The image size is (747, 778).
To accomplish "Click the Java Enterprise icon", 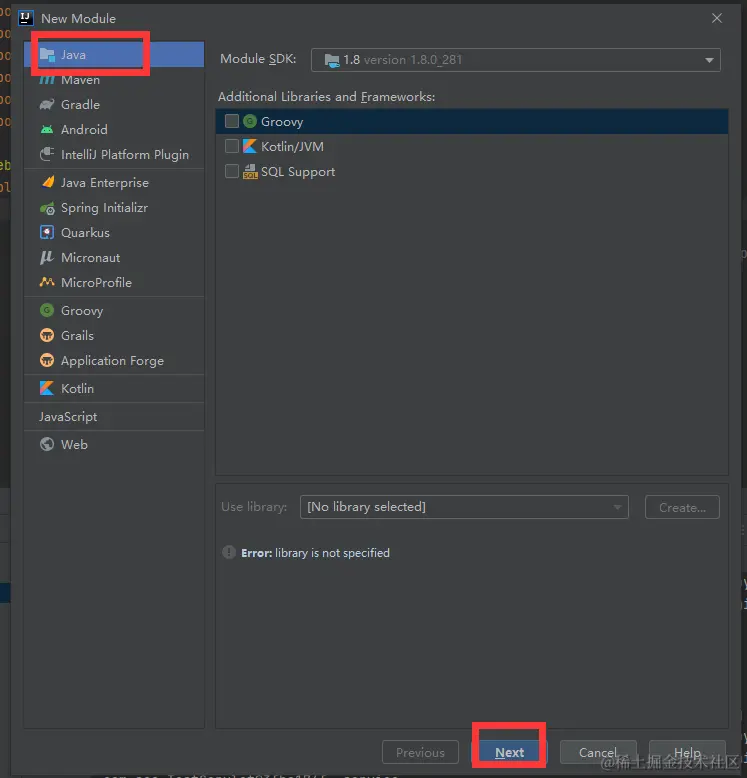I will click(x=48, y=183).
